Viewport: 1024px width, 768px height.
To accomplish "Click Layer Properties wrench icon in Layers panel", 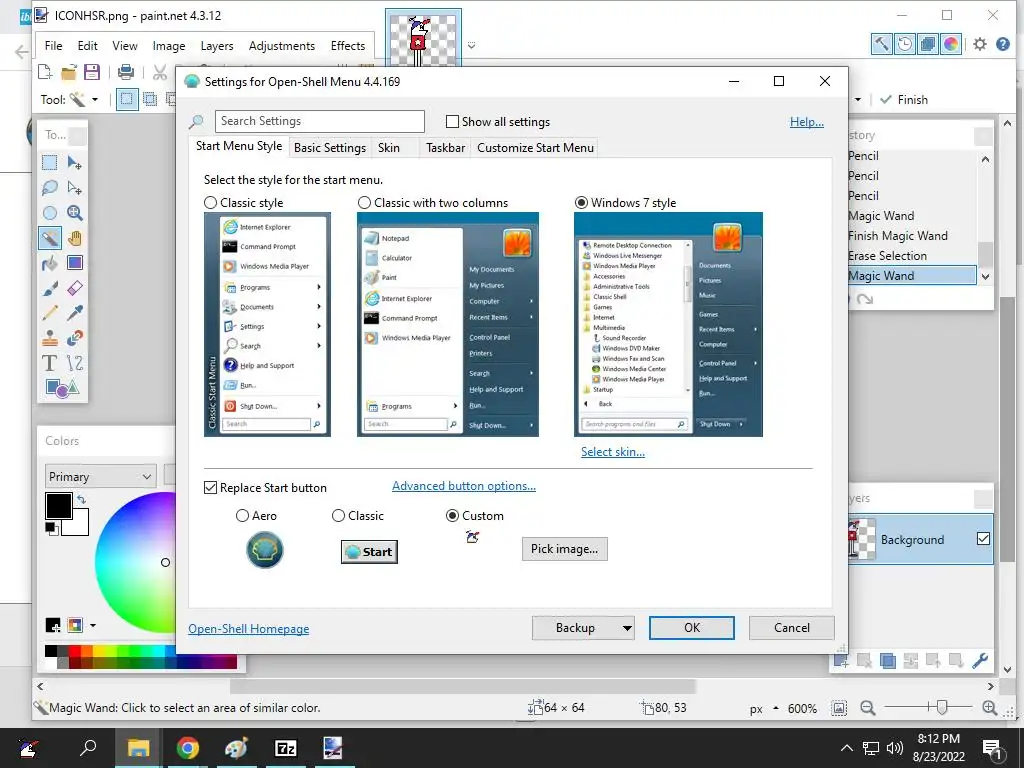I will coord(980,661).
